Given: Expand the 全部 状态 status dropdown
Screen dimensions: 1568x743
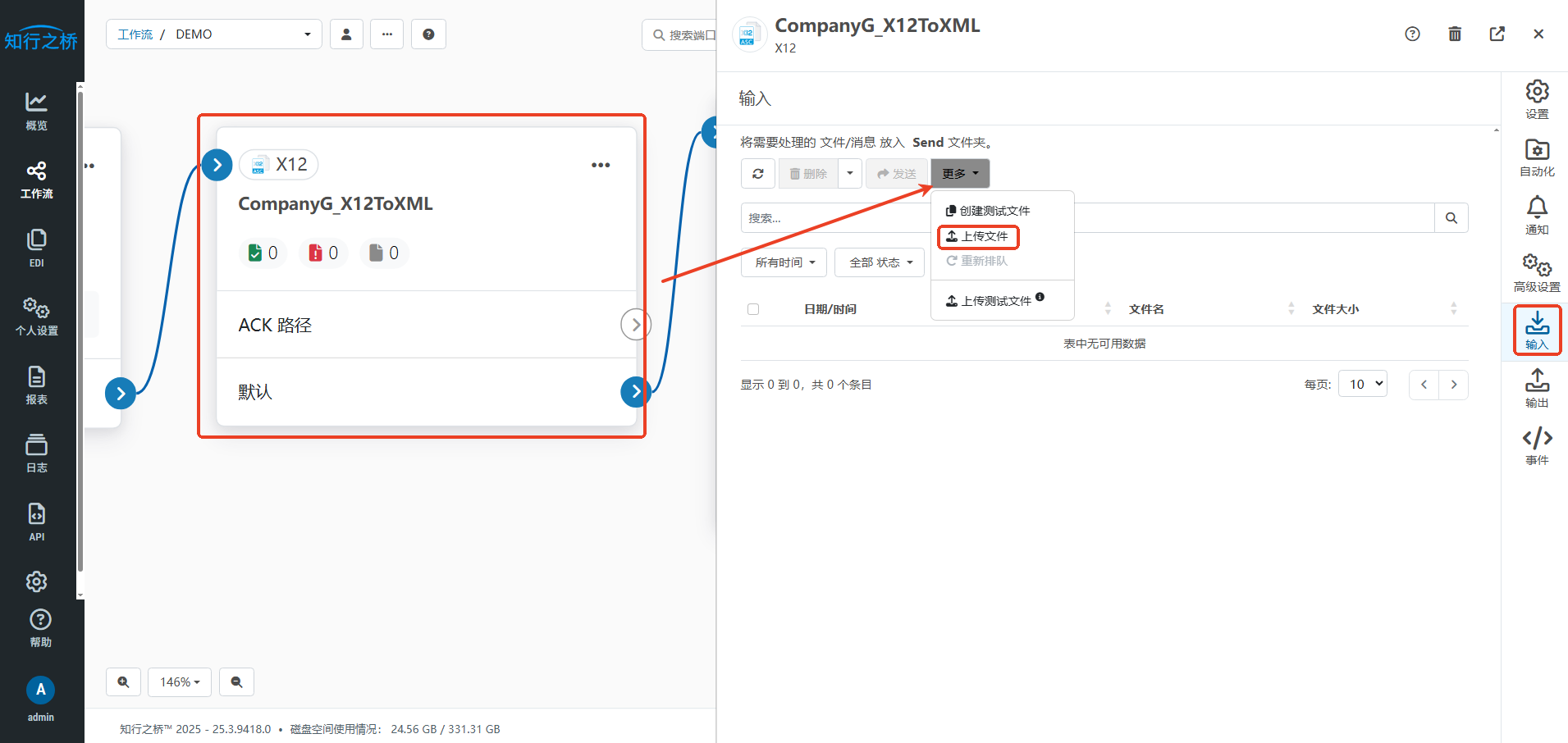Looking at the screenshot, I should [x=880, y=262].
